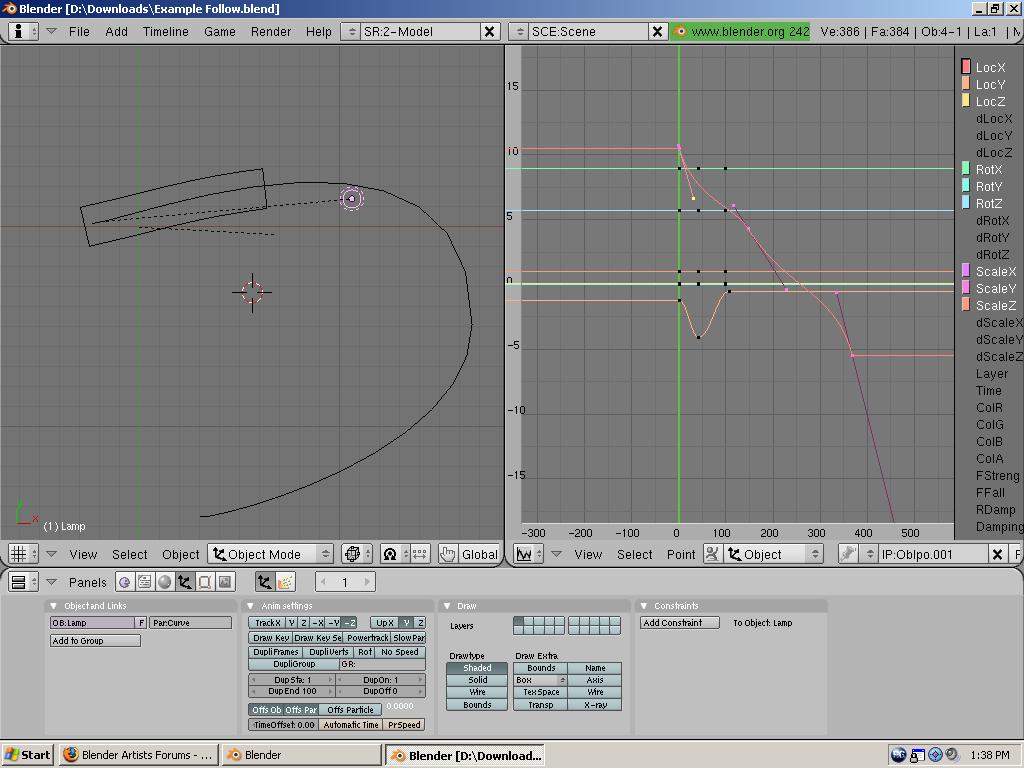This screenshot has width=1024, height=768.
Task: Open the Timeline menu
Action: [165, 31]
